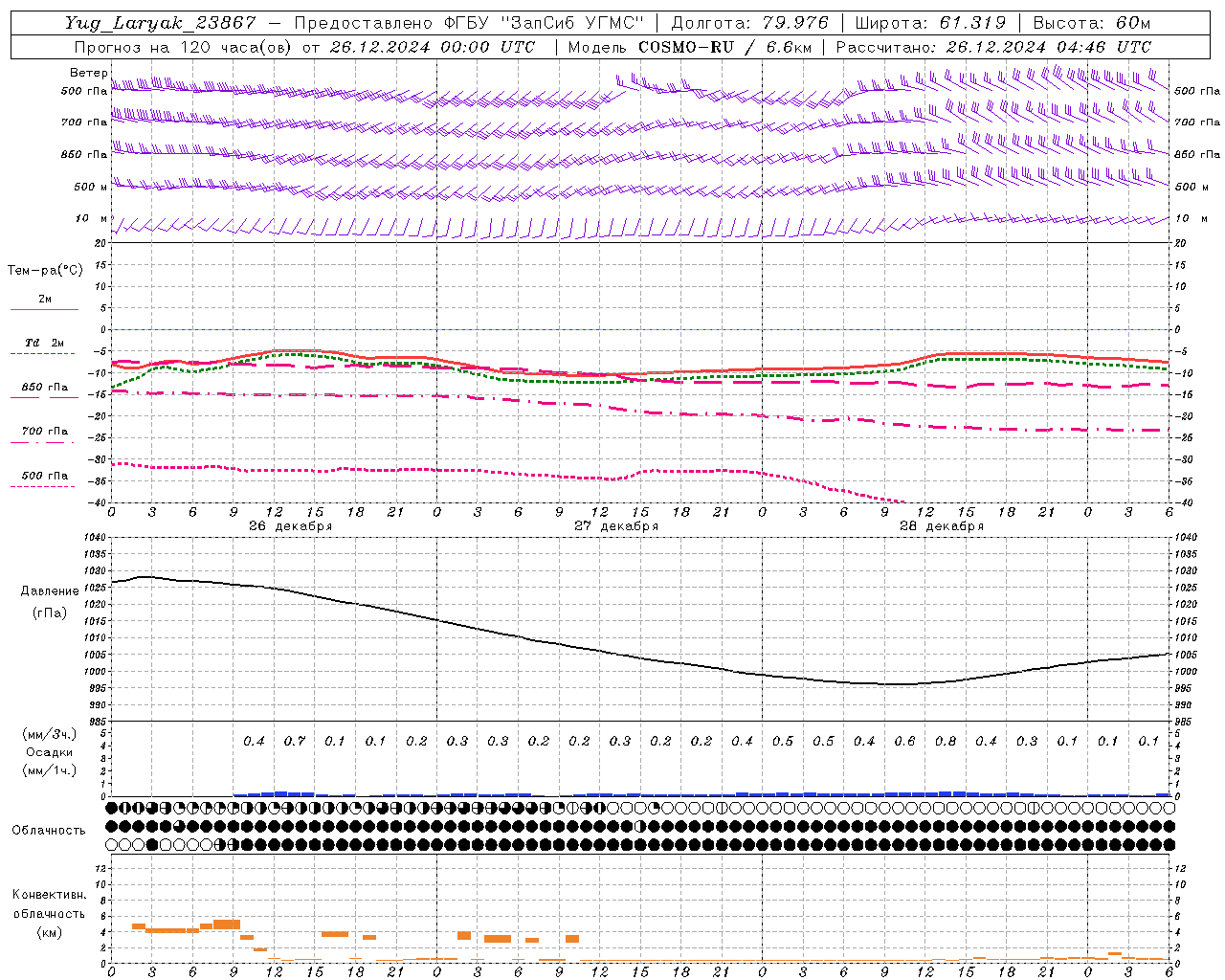Click the date label 26 декабря
Viewport: 1225px width, 980px height.
(x=291, y=526)
